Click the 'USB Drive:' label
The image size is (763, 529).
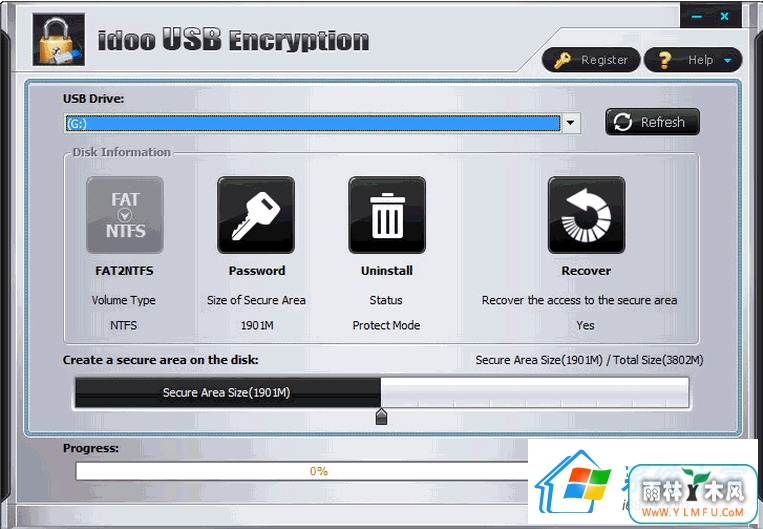[x=93, y=99]
